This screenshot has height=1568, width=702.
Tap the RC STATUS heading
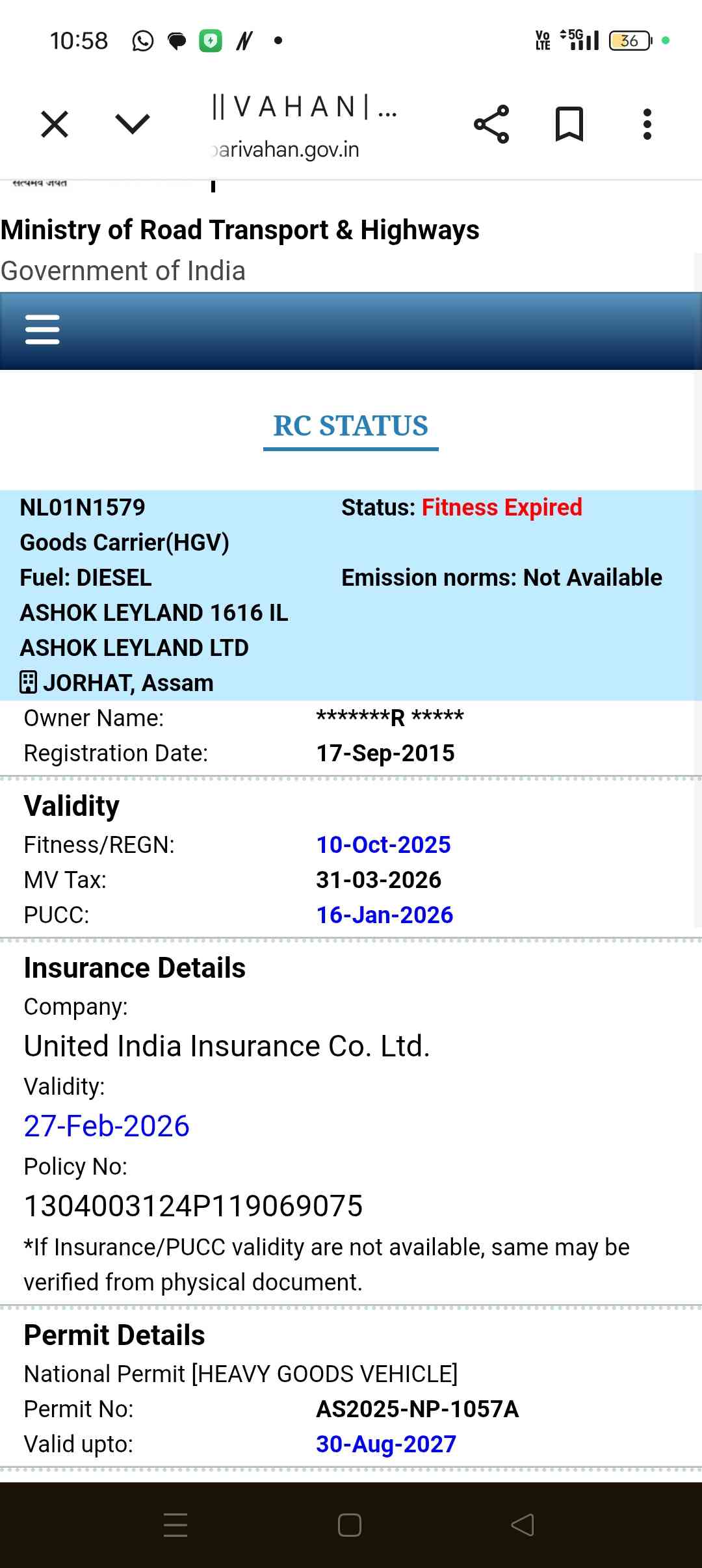coord(350,426)
